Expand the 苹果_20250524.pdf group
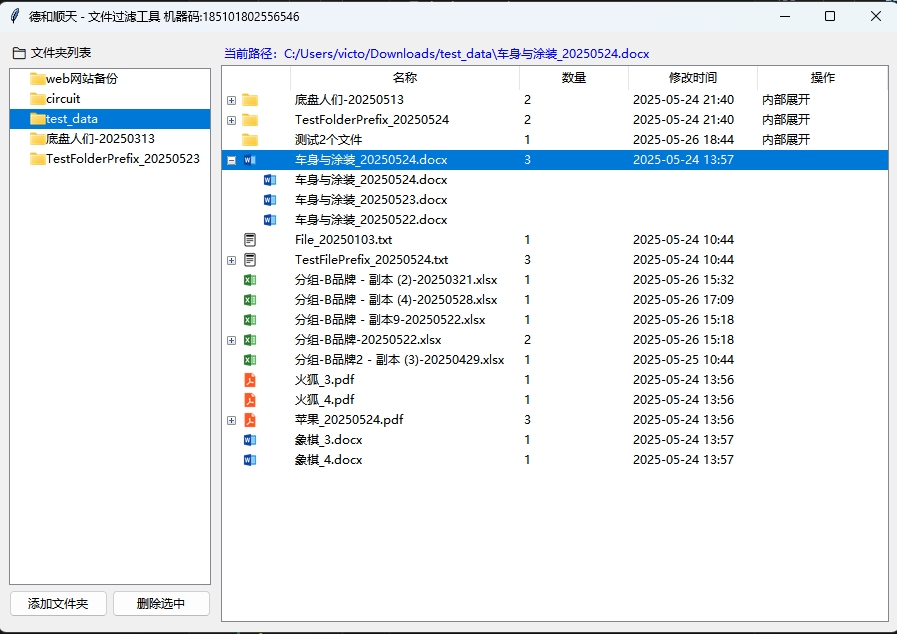The image size is (897, 634). [x=232, y=420]
